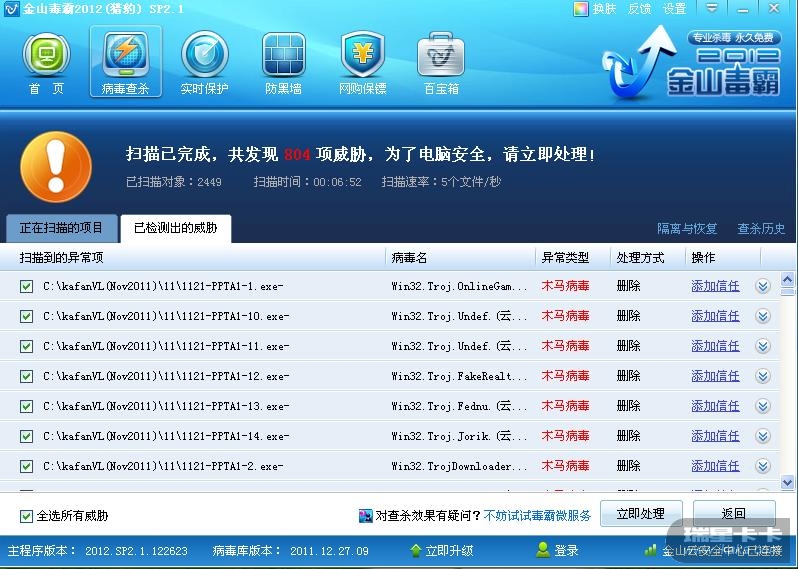
Task: Expand details for the 1121-PPTA1-10.exe row
Action: pos(762,317)
